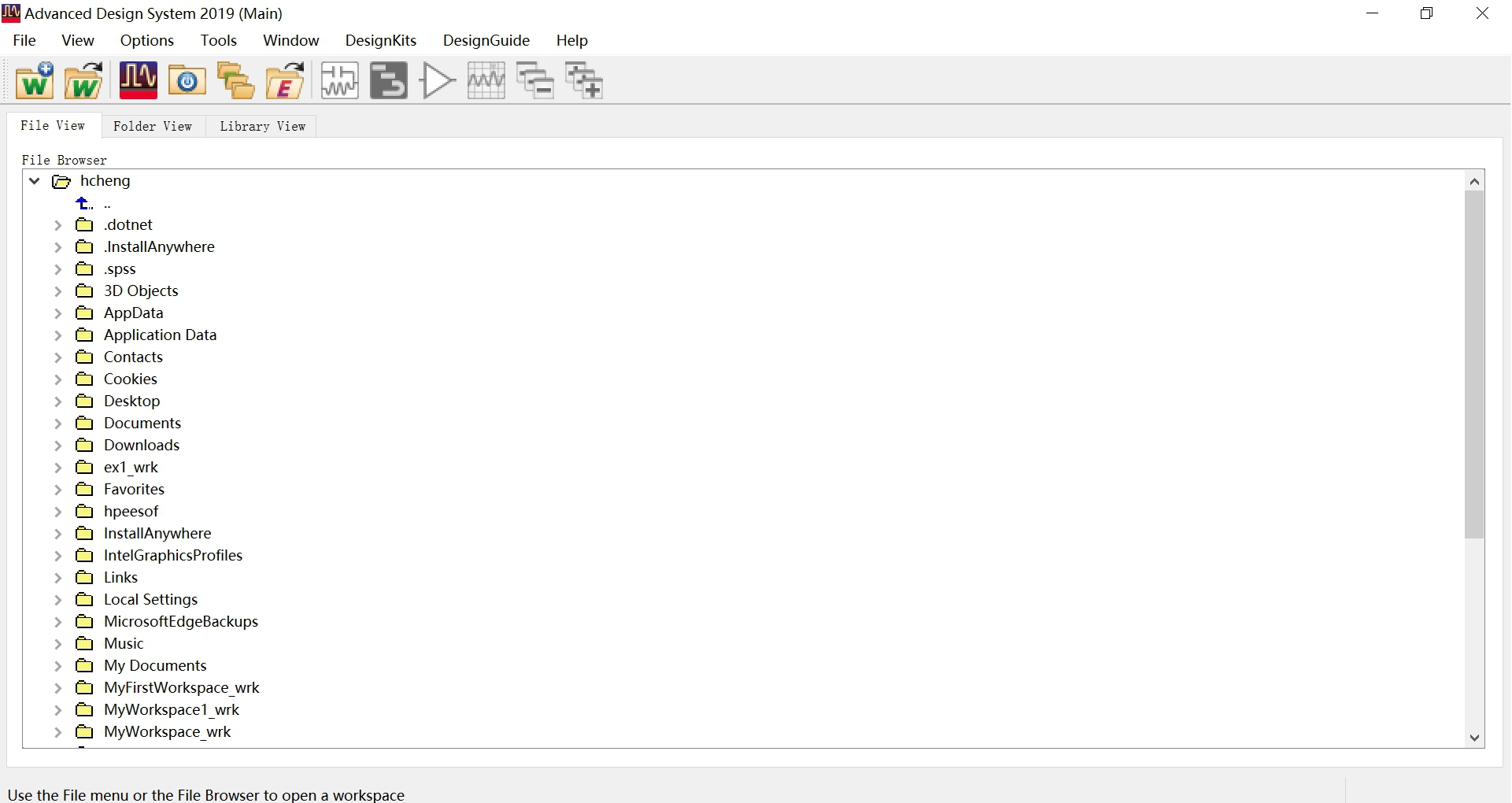This screenshot has height=803, width=1512.
Task: Click the new layout window icon
Action: tap(389, 80)
